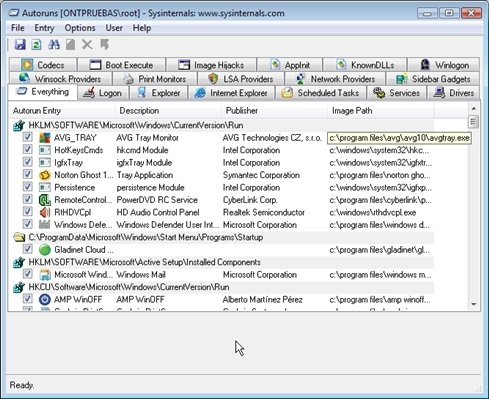Viewport: 489px width, 399px height.
Task: Open the LSA Providers tab
Action: point(241,79)
